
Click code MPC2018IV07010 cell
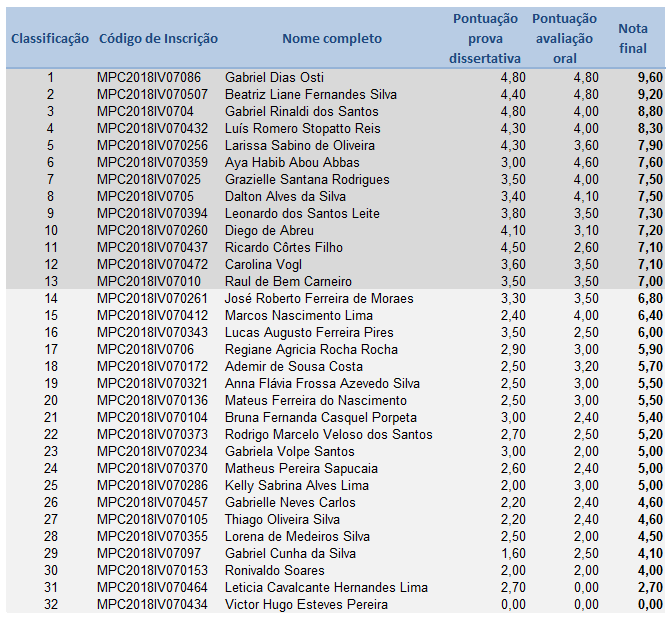[148, 281]
